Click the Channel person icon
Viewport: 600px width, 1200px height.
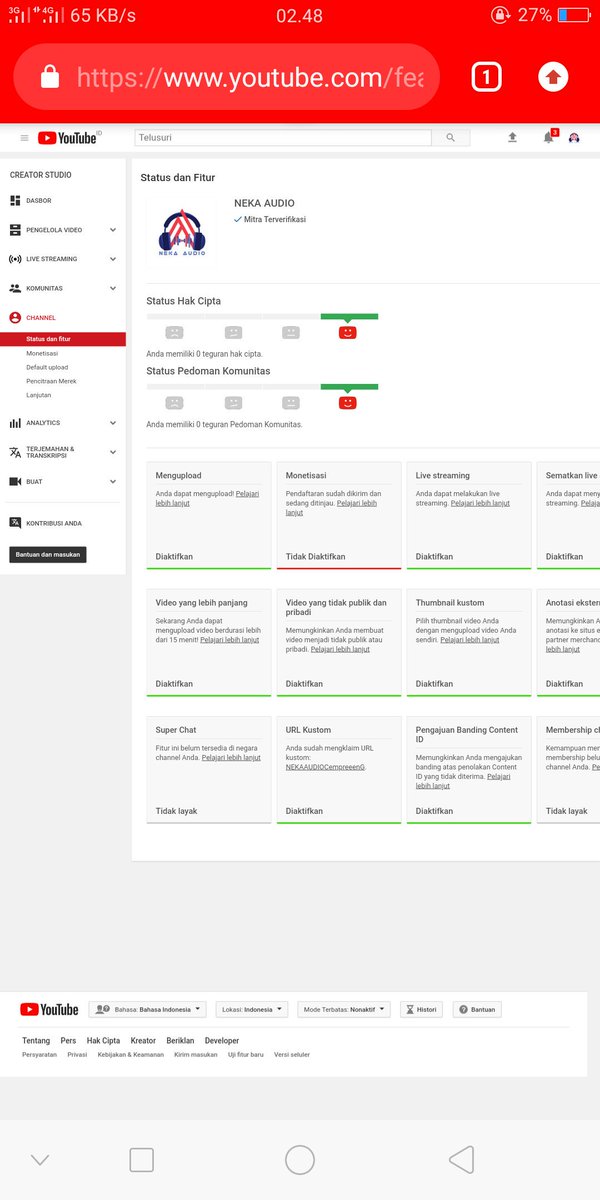pos(15,317)
